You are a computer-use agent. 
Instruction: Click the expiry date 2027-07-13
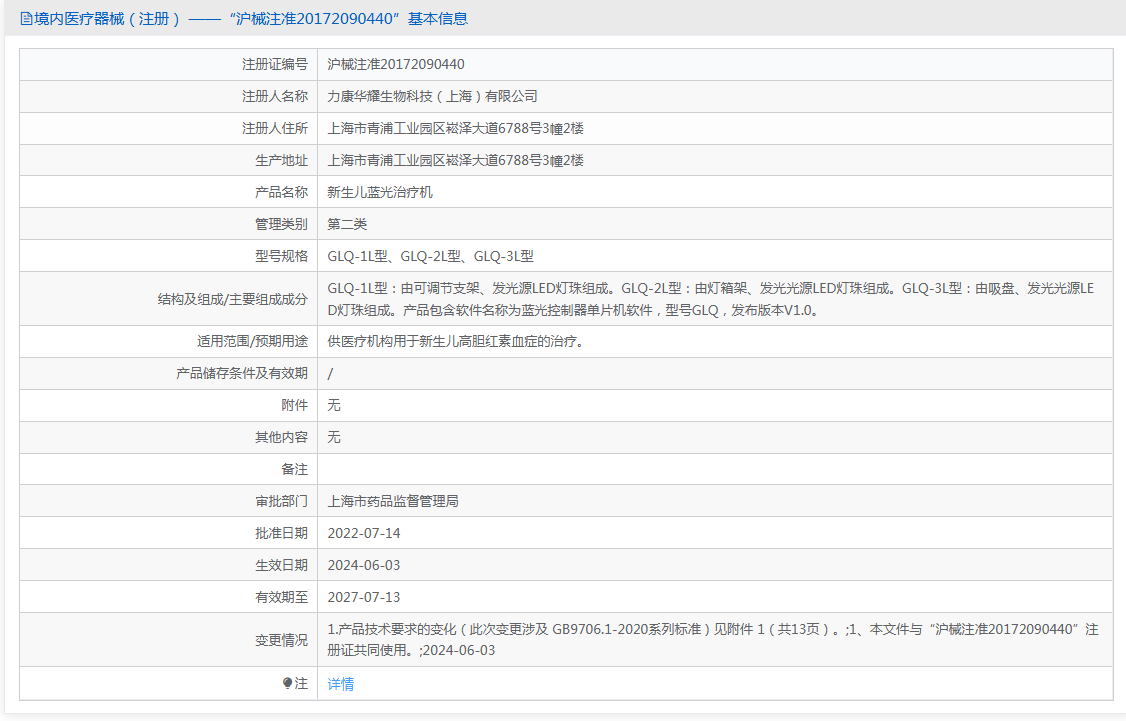tap(363, 597)
